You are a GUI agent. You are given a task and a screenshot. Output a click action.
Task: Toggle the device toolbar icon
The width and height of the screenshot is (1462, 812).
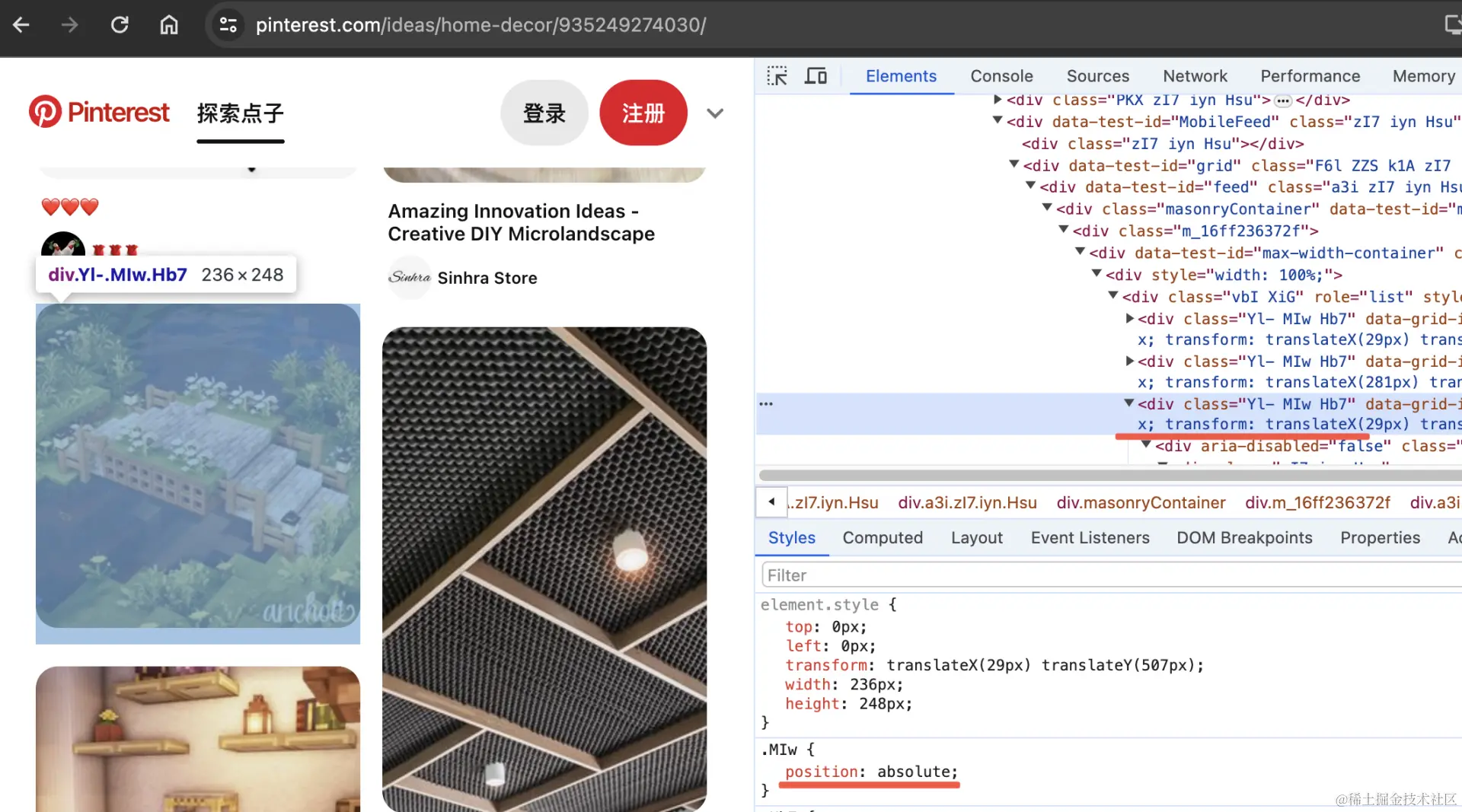[816, 76]
